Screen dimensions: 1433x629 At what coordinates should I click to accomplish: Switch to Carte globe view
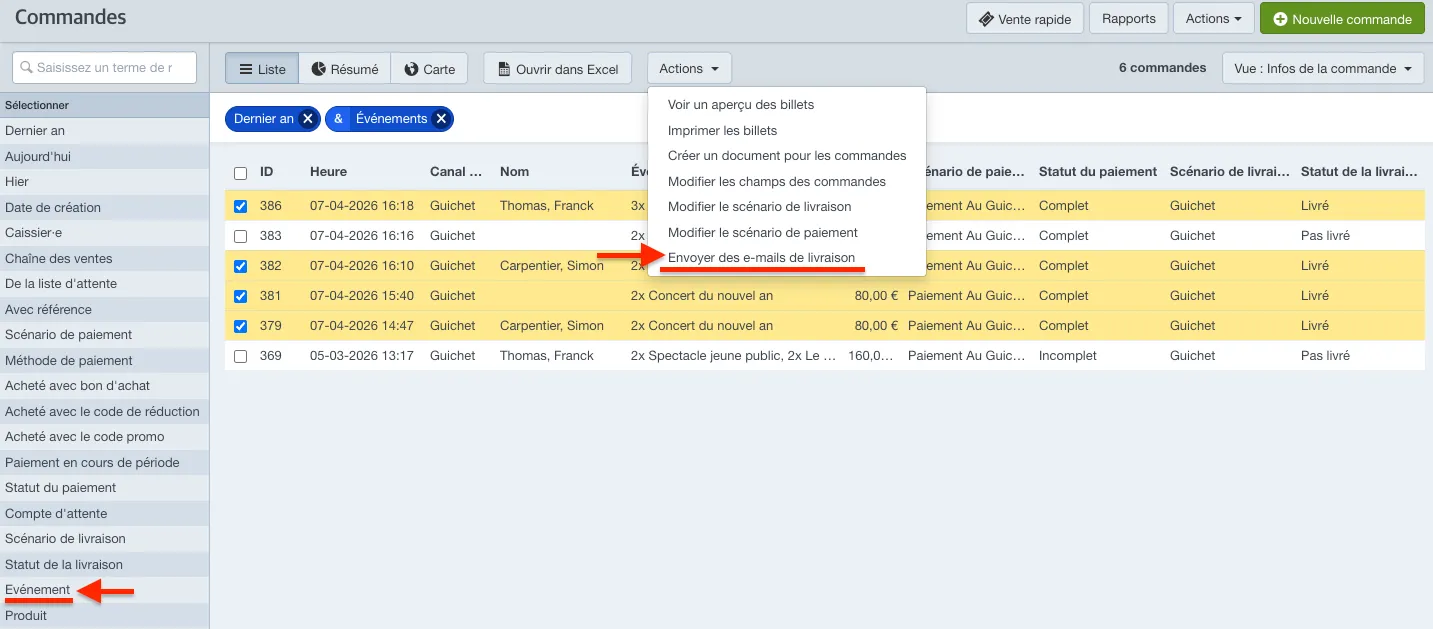429,69
